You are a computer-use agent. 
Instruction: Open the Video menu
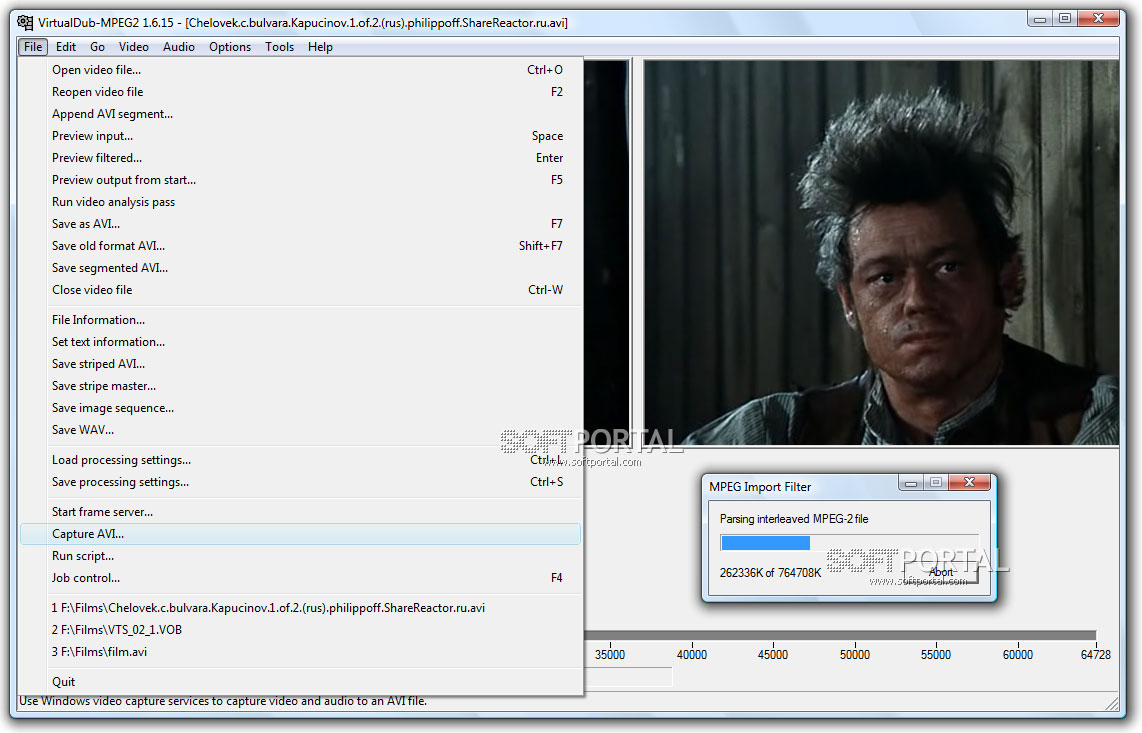click(x=134, y=47)
